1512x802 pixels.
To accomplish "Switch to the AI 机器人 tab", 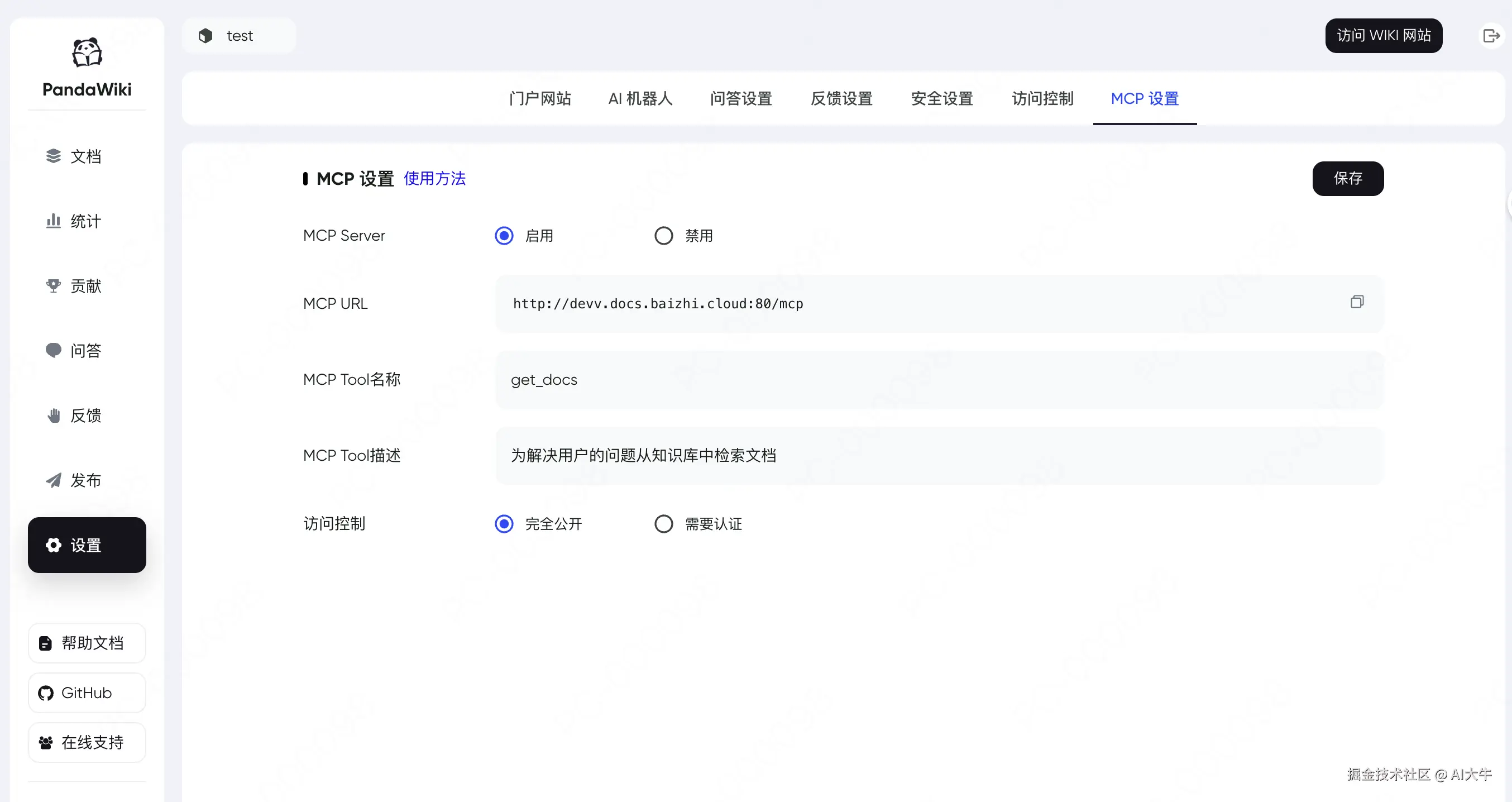I will click(640, 99).
